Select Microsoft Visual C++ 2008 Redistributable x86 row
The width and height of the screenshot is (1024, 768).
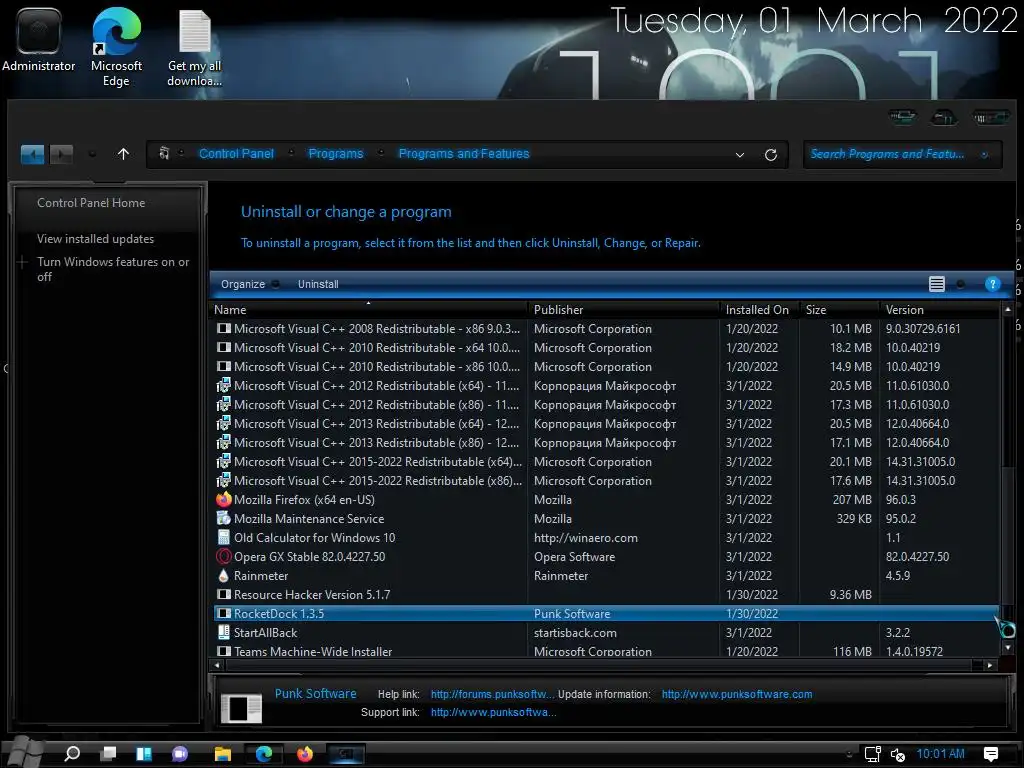pyautogui.click(x=605, y=328)
